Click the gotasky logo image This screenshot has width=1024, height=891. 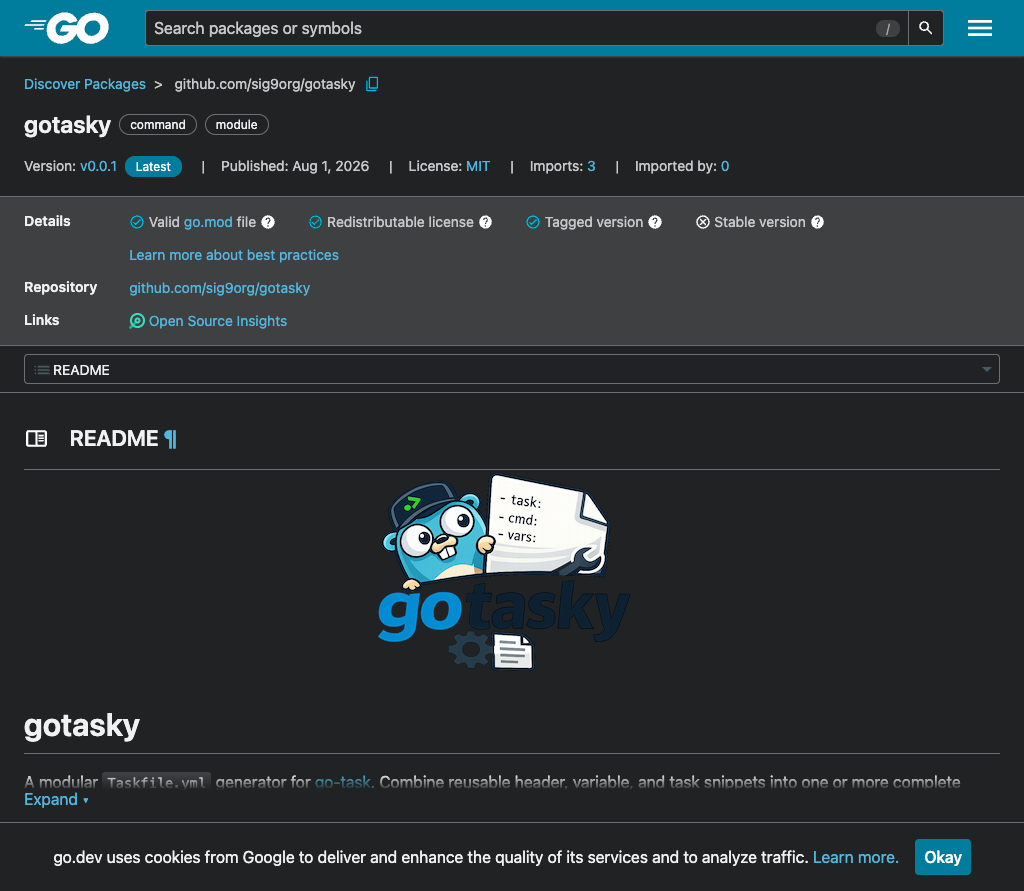[504, 572]
